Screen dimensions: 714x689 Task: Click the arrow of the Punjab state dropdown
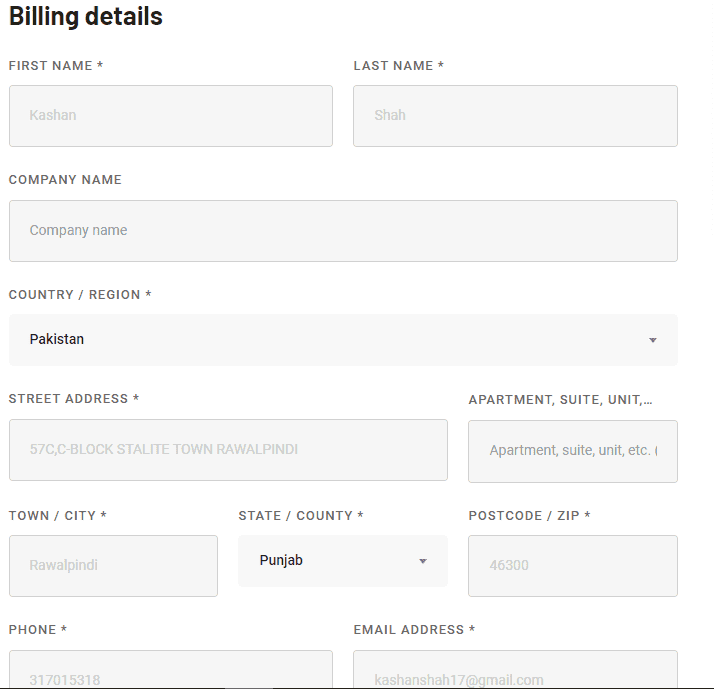click(423, 561)
